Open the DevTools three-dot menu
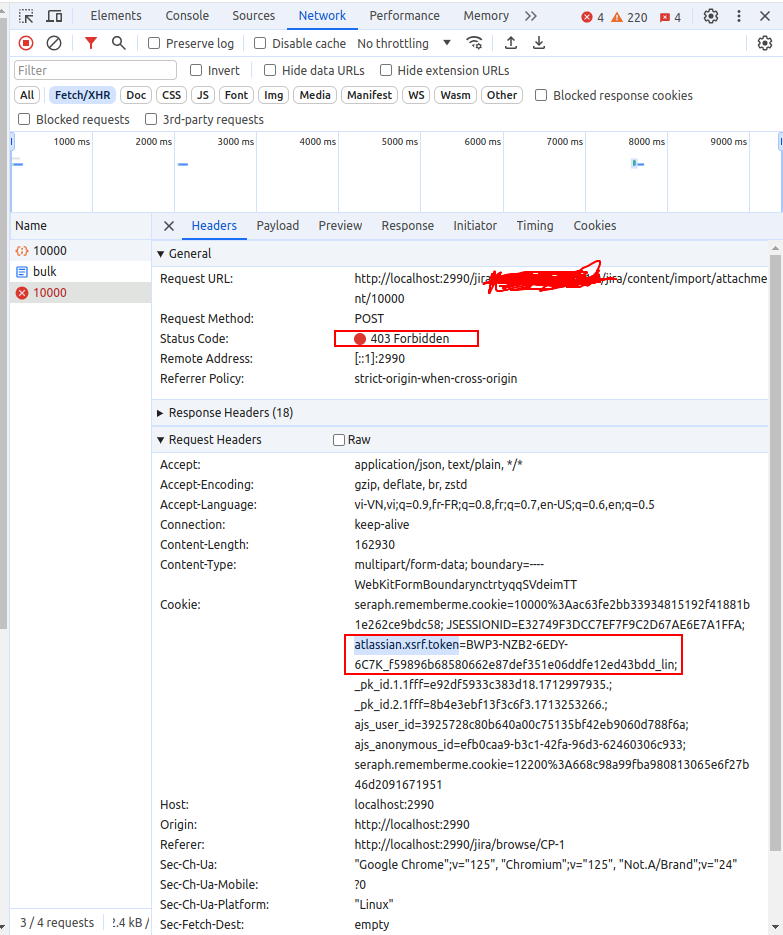This screenshot has height=935, width=783. 739,16
